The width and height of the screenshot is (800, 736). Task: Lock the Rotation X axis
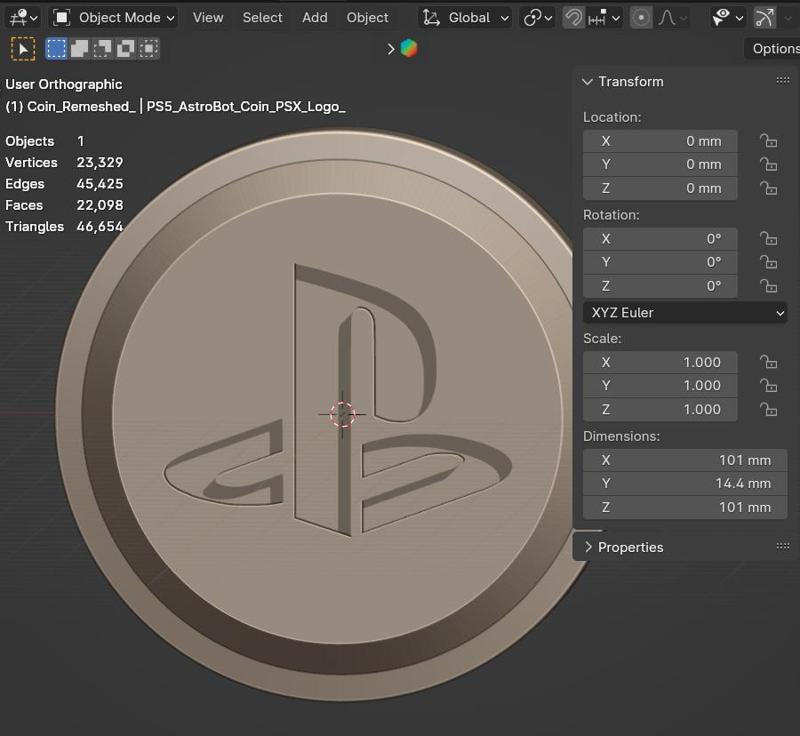(768, 239)
